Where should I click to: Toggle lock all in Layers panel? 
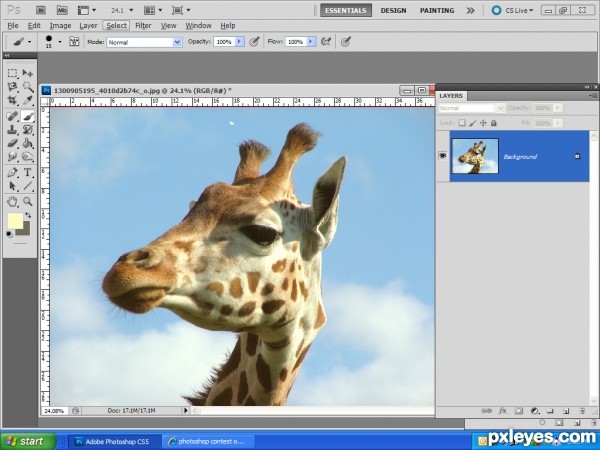(494, 123)
